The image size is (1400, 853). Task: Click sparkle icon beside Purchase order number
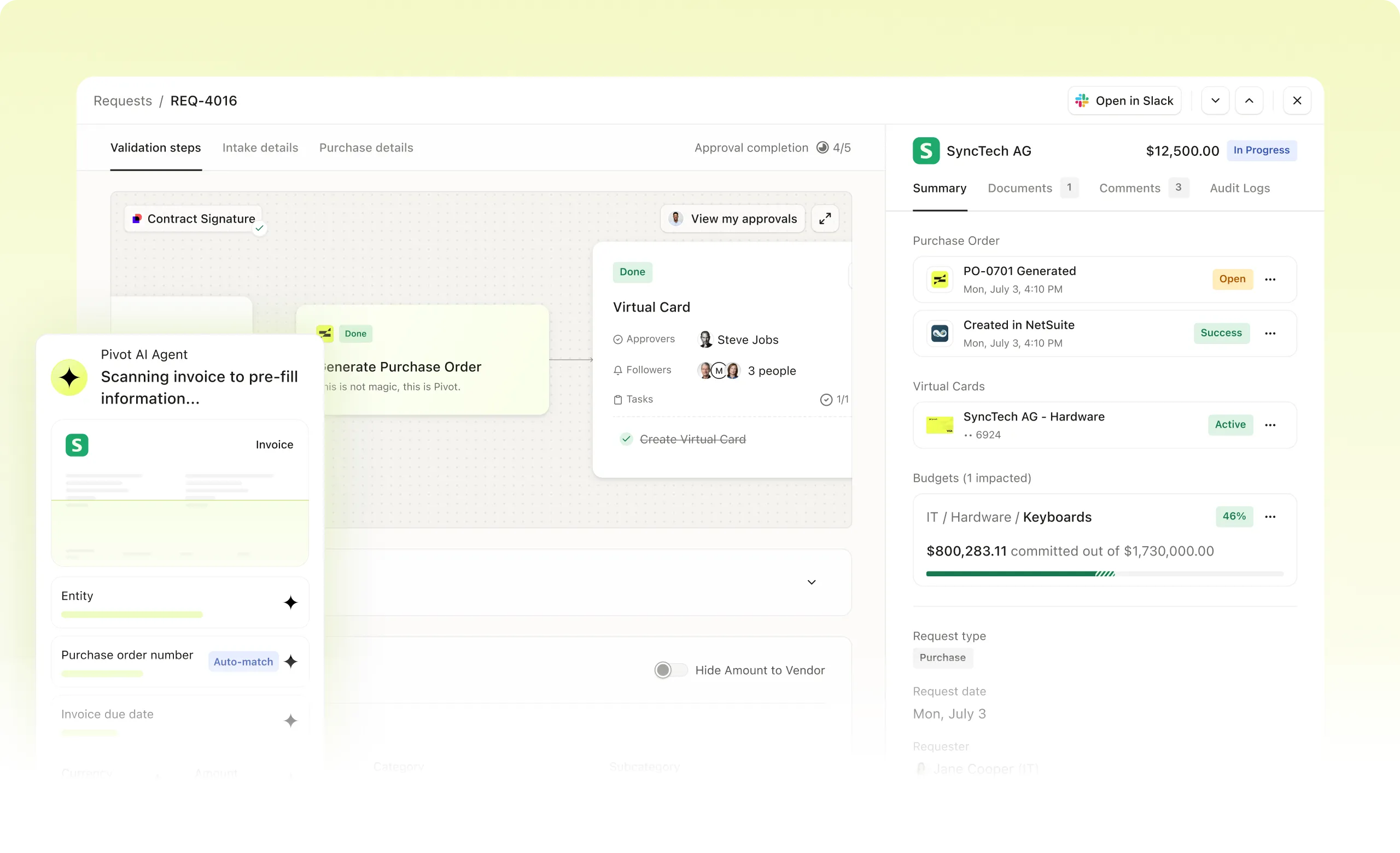coord(290,662)
